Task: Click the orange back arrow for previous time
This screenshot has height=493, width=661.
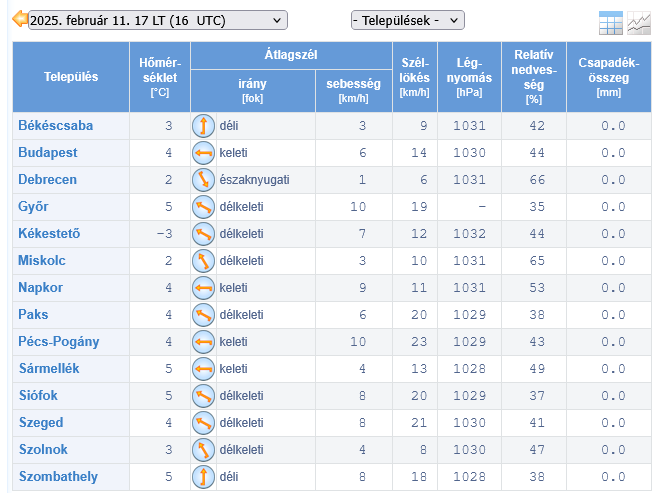Action: (x=19, y=19)
